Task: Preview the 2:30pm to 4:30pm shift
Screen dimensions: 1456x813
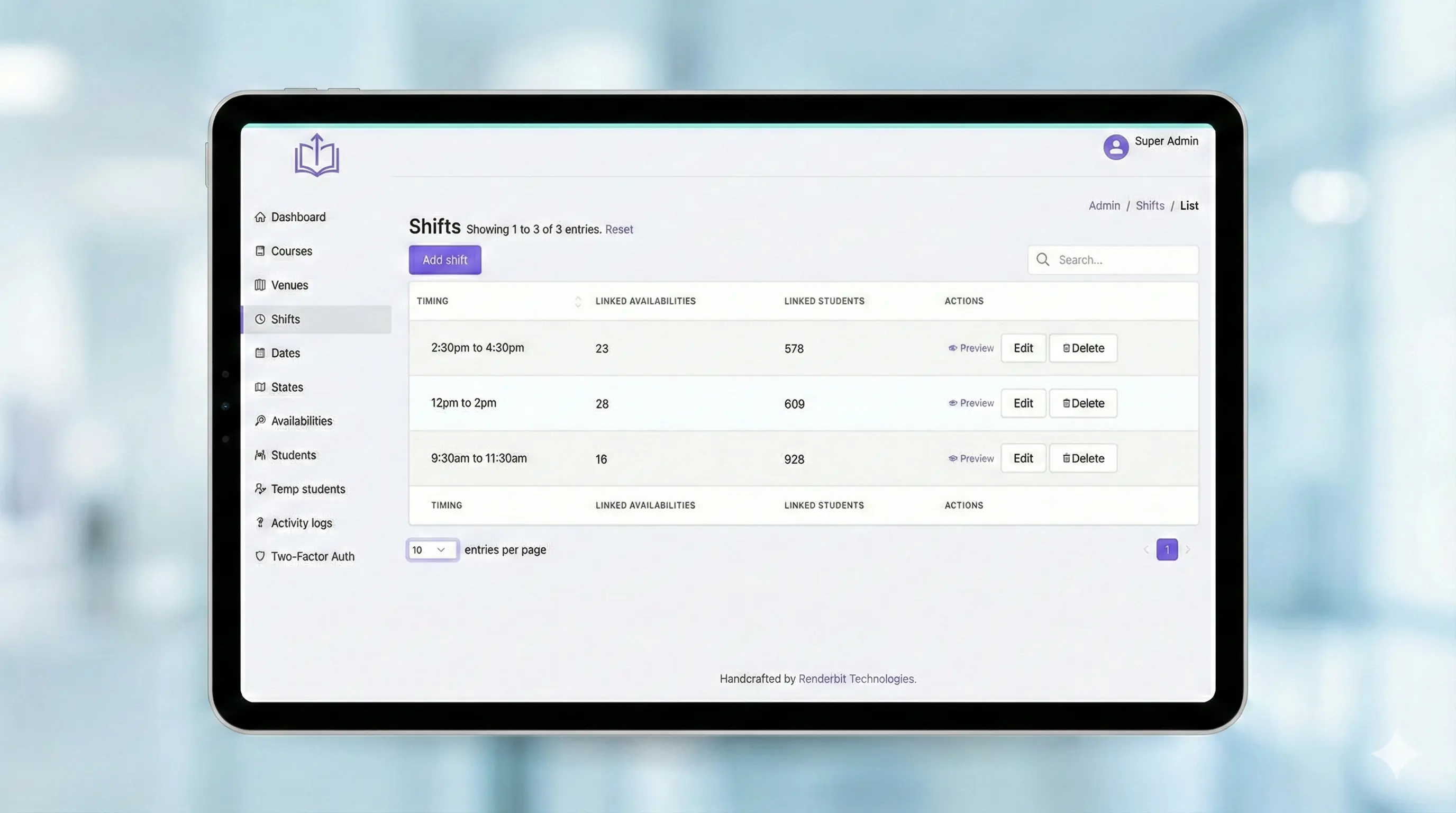Action: [x=970, y=348]
